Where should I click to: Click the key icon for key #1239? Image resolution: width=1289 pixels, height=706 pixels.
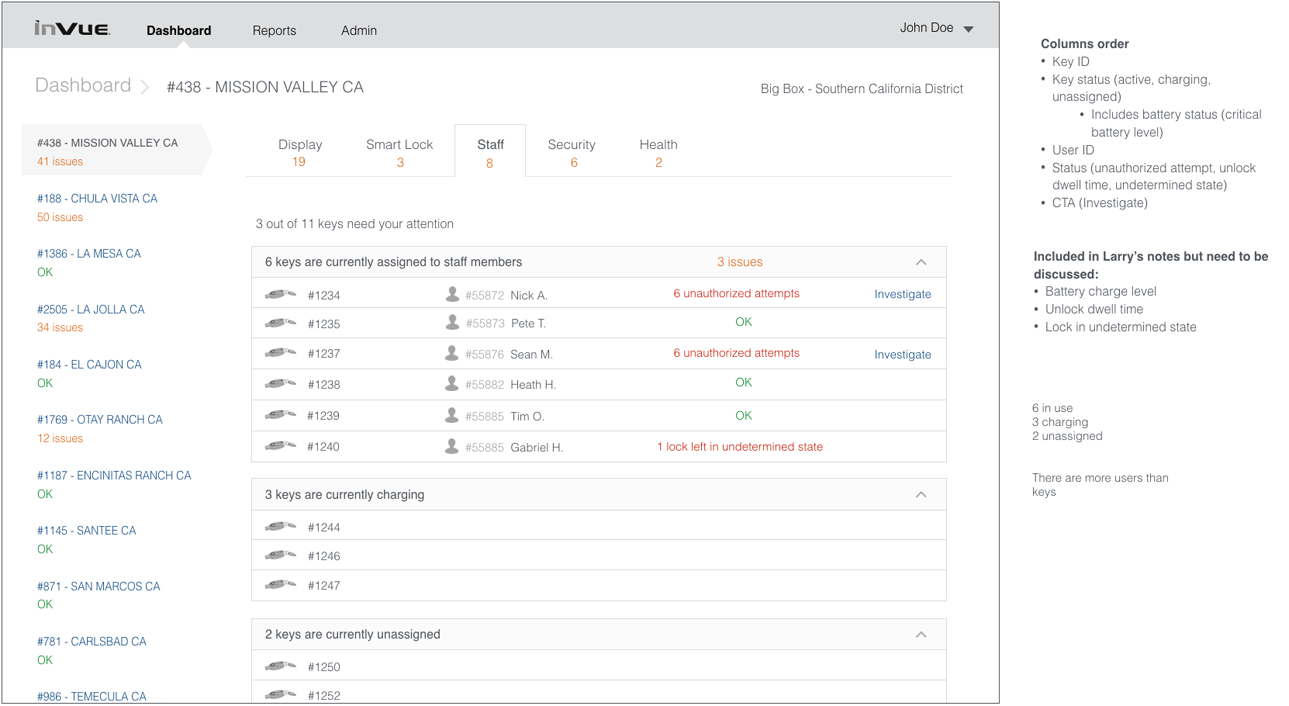tap(280, 415)
